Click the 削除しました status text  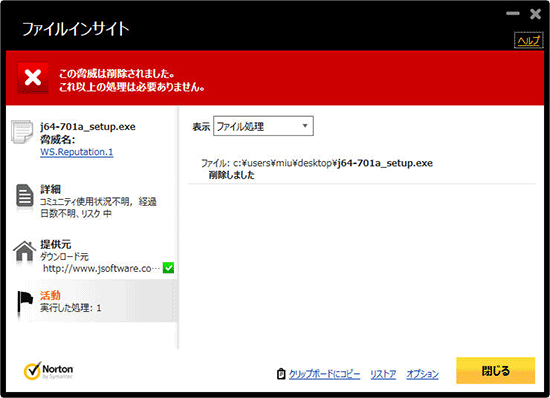pyautogui.click(x=232, y=175)
